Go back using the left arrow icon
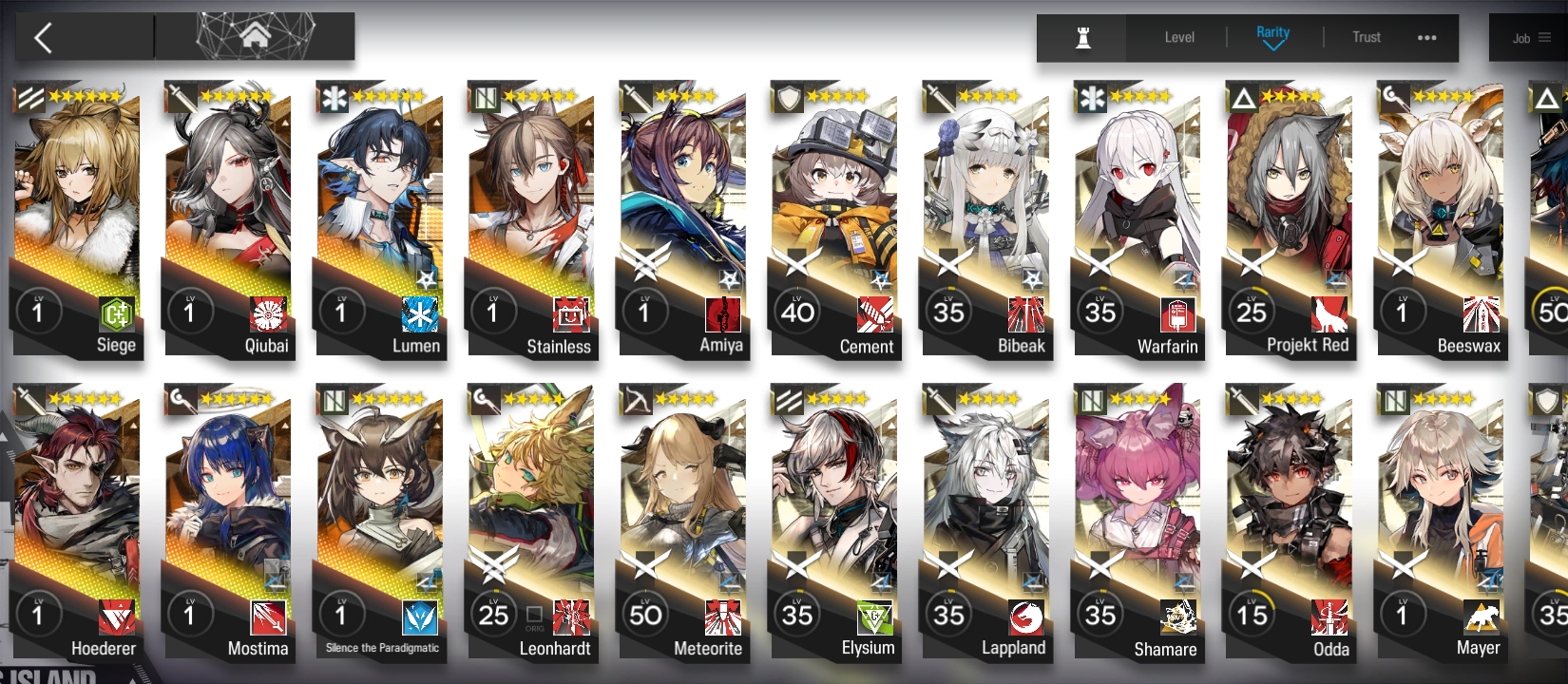 pyautogui.click(x=43, y=38)
